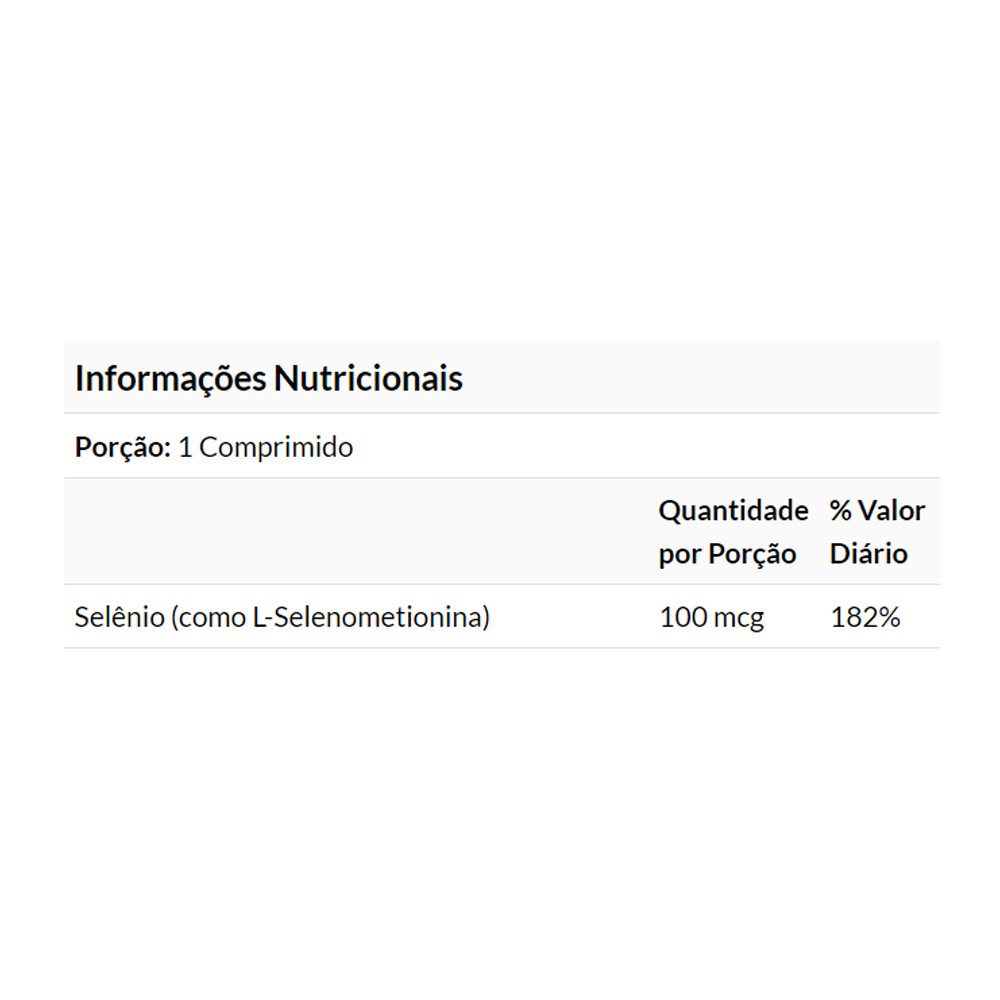Click the word Quantidade in header
This screenshot has width=1000, height=1000.
[733, 511]
